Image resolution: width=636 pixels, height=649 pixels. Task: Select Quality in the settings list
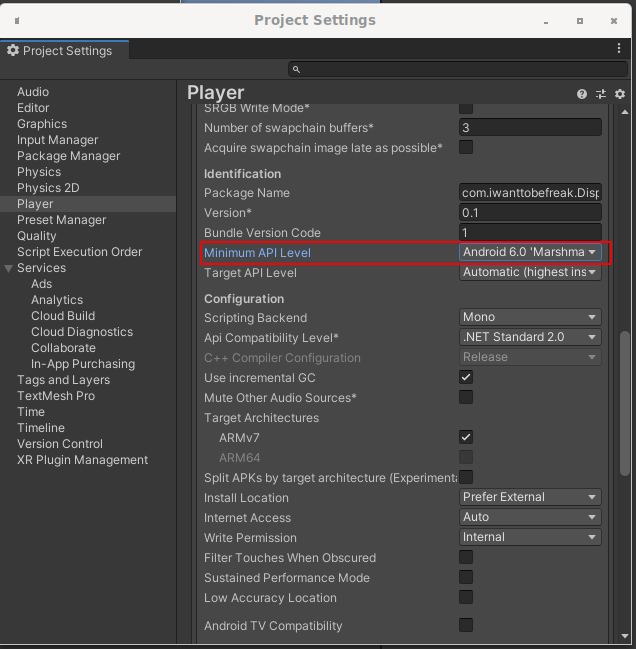[x=37, y=236]
